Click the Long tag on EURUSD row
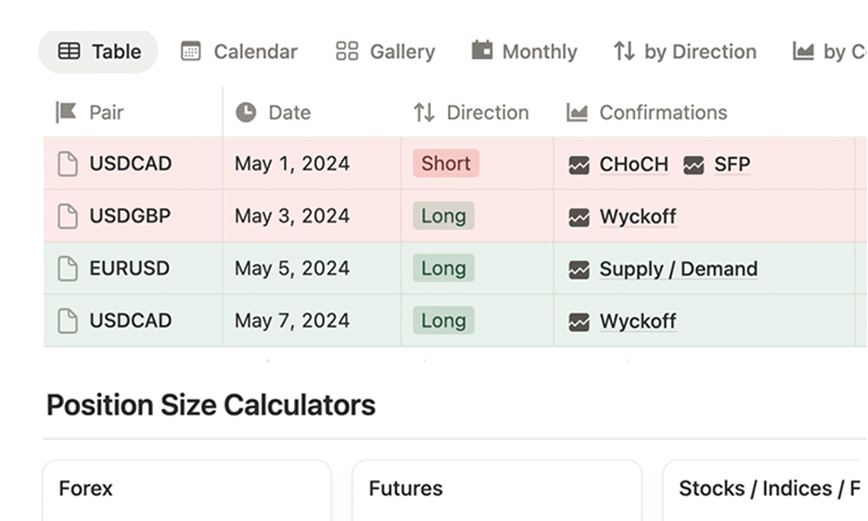Viewport: 868px width, 521px height. tap(443, 269)
